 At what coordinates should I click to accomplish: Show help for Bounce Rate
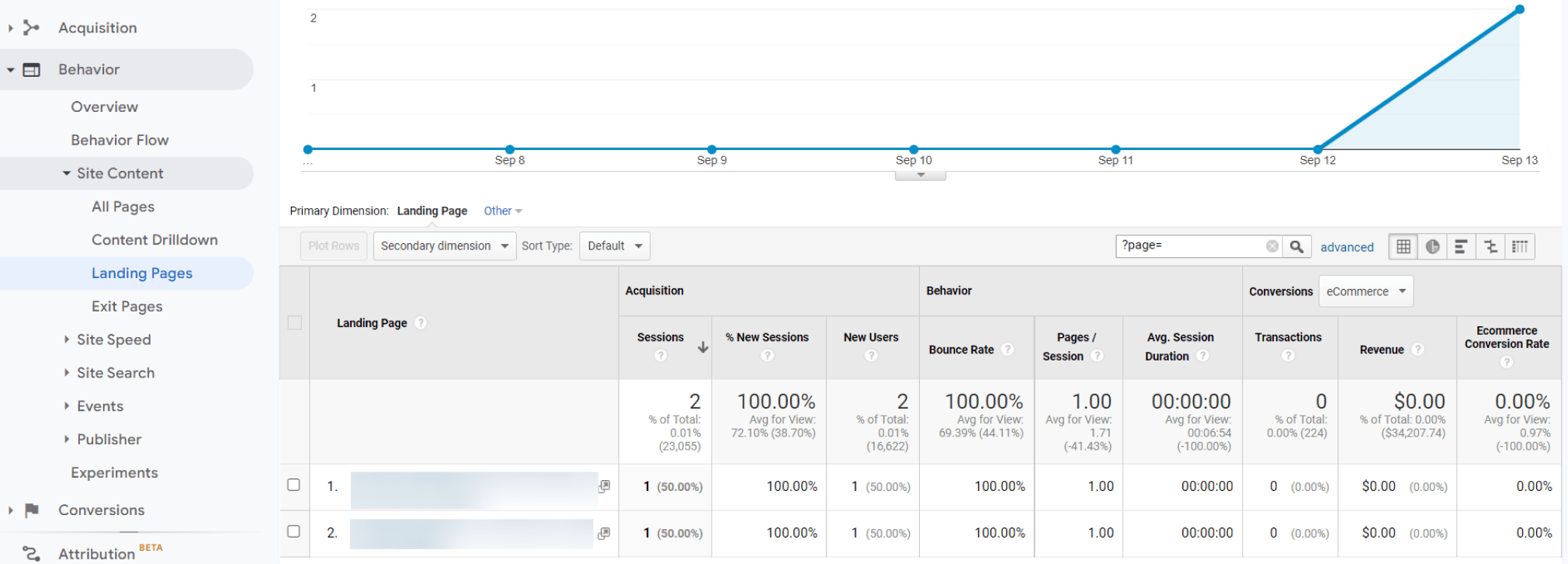point(1008,350)
